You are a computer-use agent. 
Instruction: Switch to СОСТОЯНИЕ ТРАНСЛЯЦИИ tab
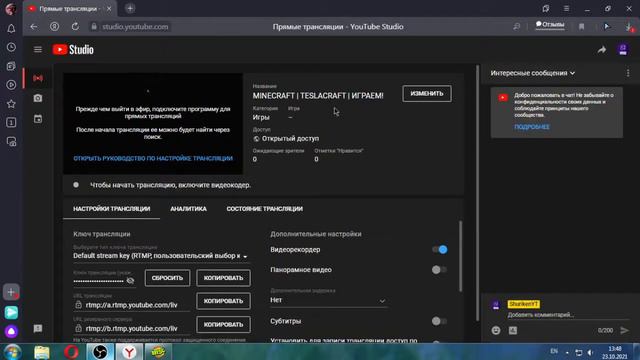coord(264,209)
